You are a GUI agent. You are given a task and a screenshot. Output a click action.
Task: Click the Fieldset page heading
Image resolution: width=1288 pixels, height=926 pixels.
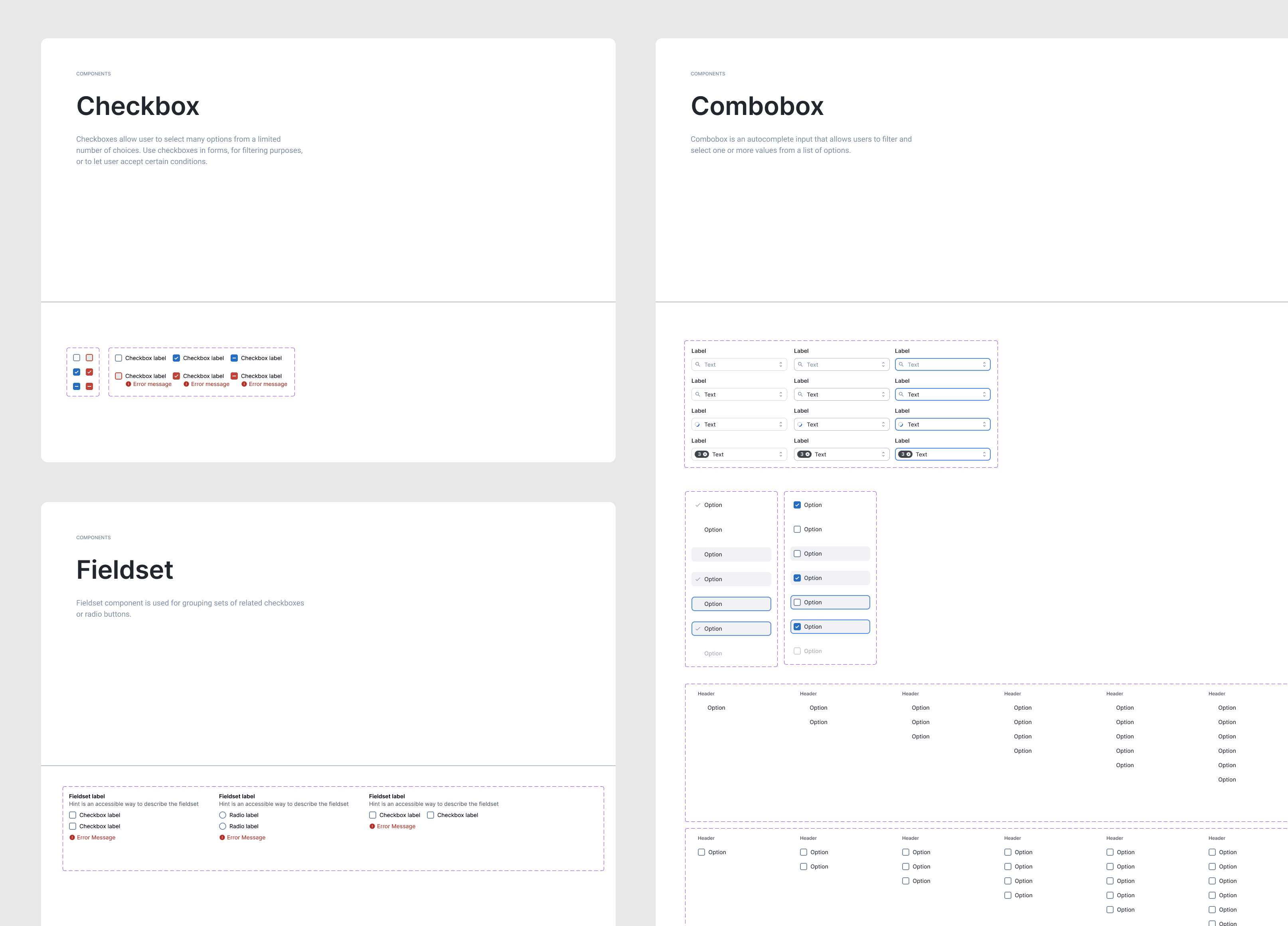point(125,570)
